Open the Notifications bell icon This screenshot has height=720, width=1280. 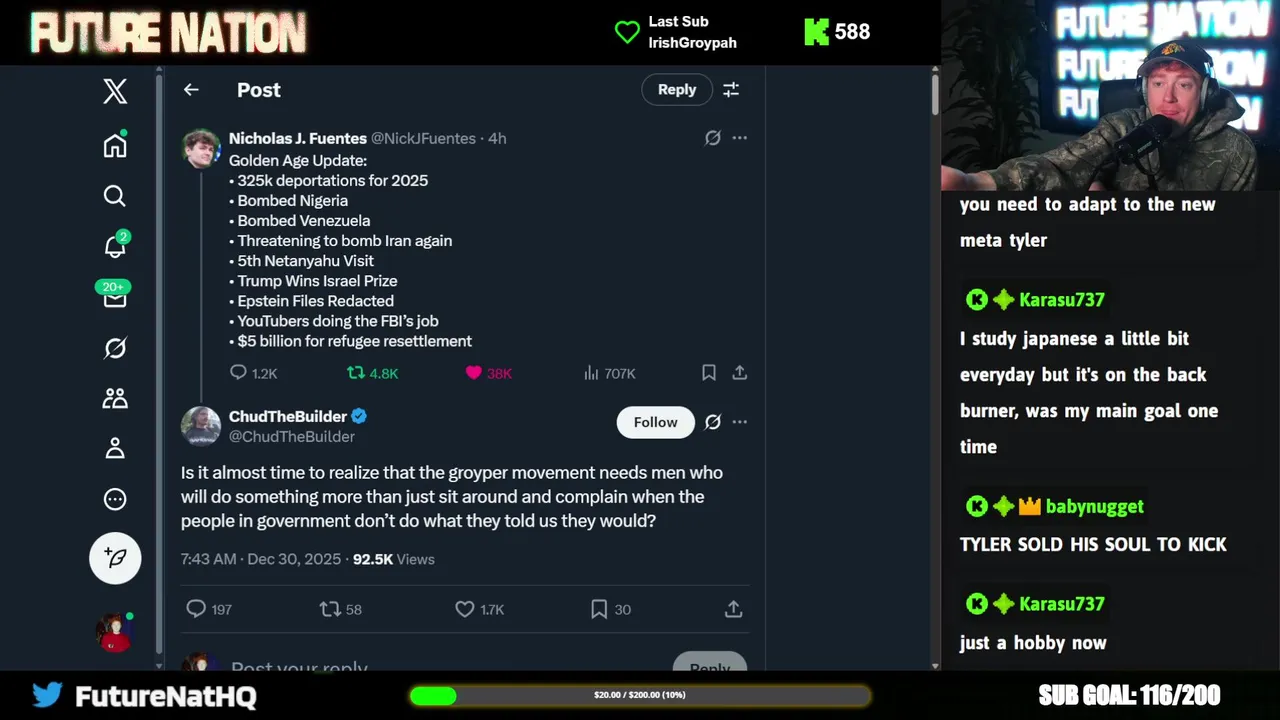click(x=115, y=245)
